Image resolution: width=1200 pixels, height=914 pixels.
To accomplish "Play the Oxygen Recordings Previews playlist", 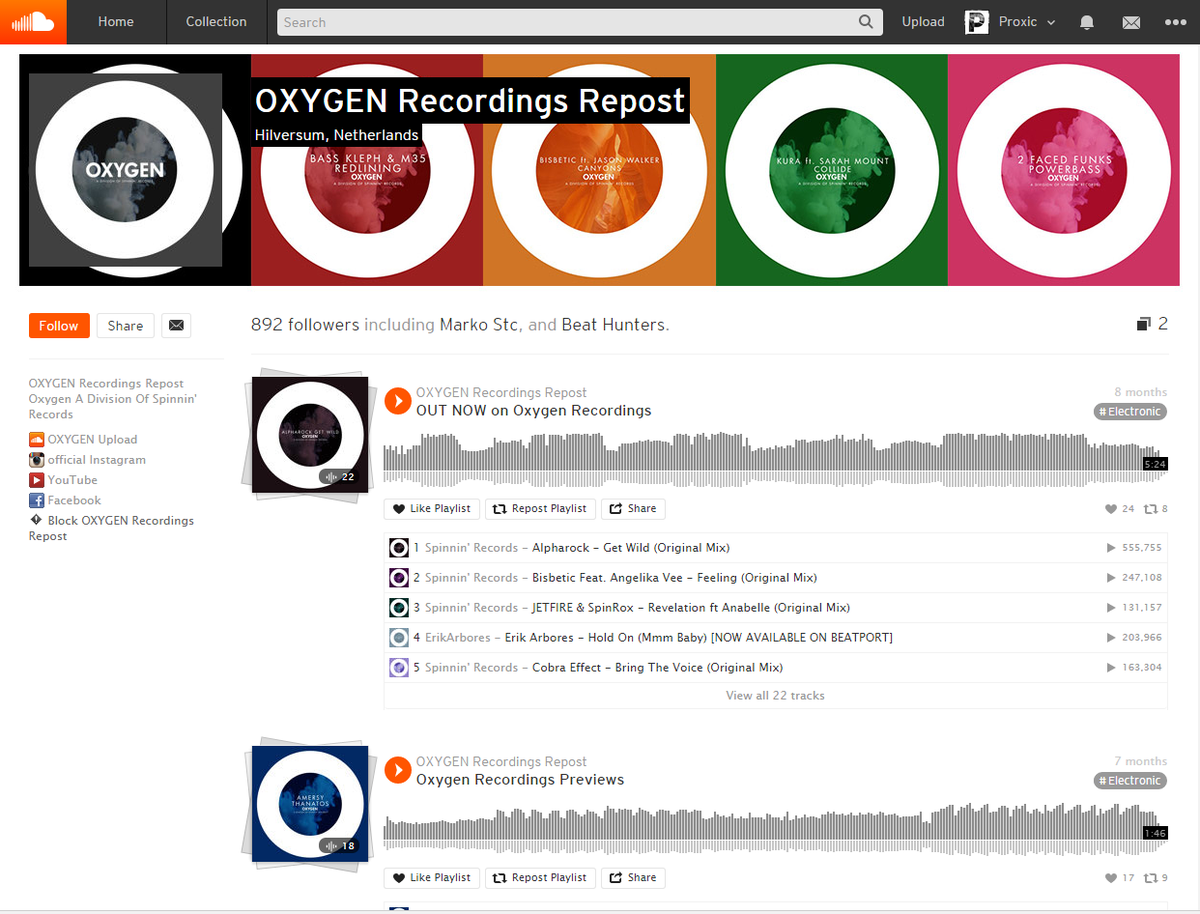I will coord(398,770).
